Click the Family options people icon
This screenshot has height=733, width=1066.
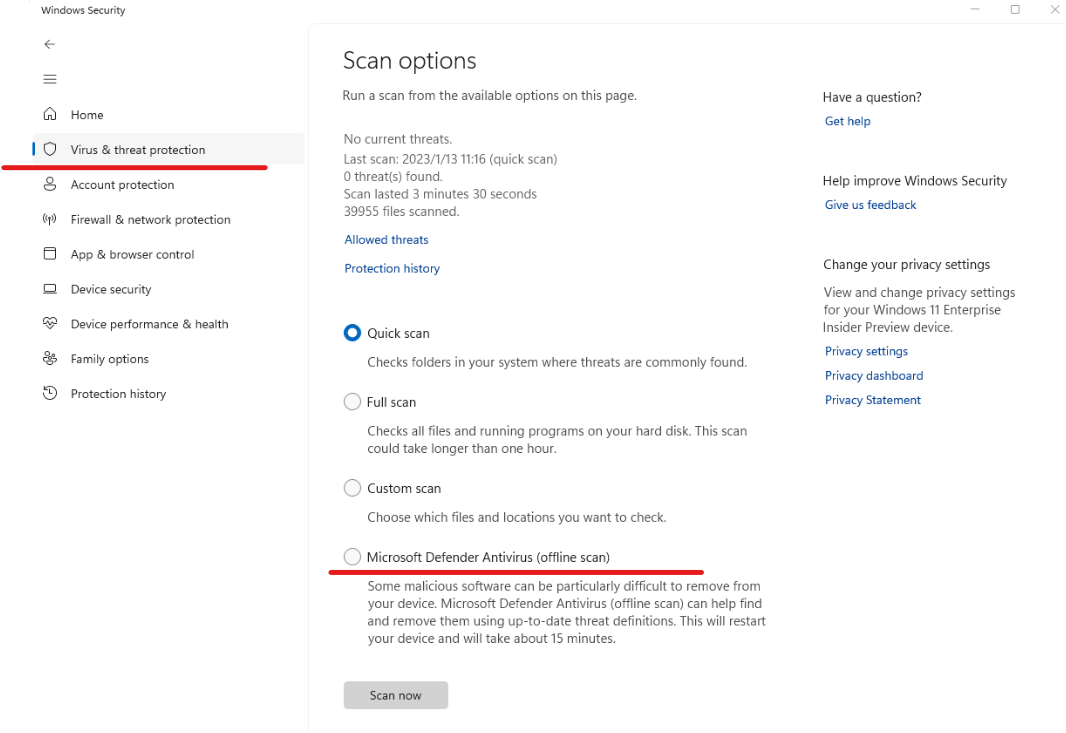[50, 358]
